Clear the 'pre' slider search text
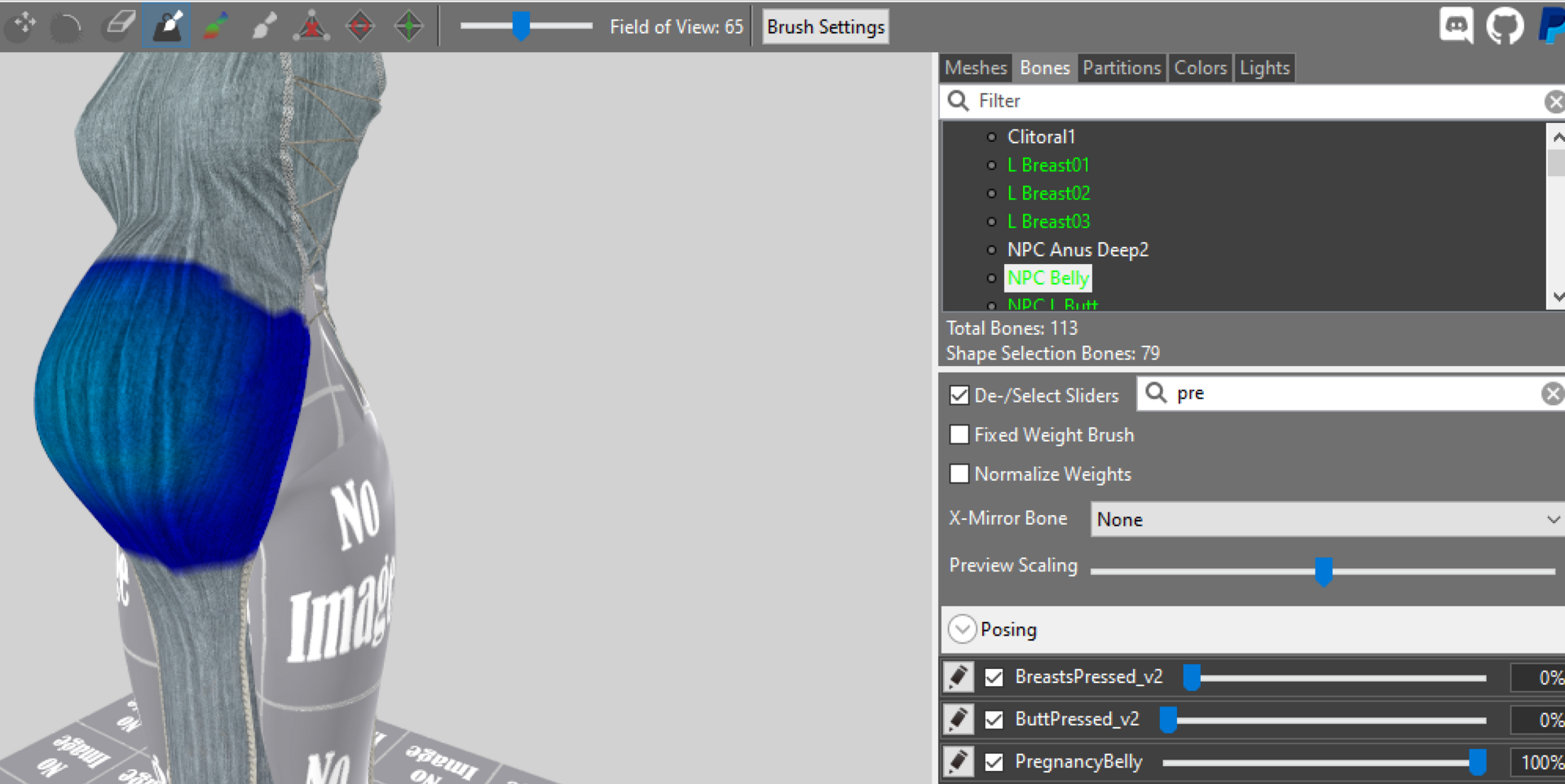Viewport: 1565px width, 784px height. (1552, 394)
